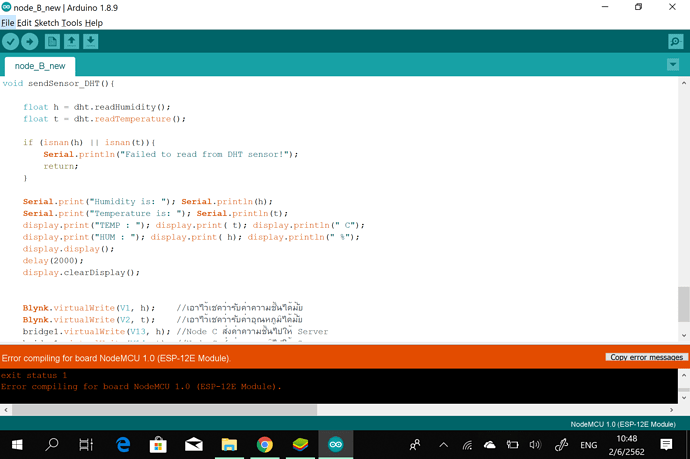Click the console scroll down arrow
690x459 pixels.
click(x=684, y=398)
